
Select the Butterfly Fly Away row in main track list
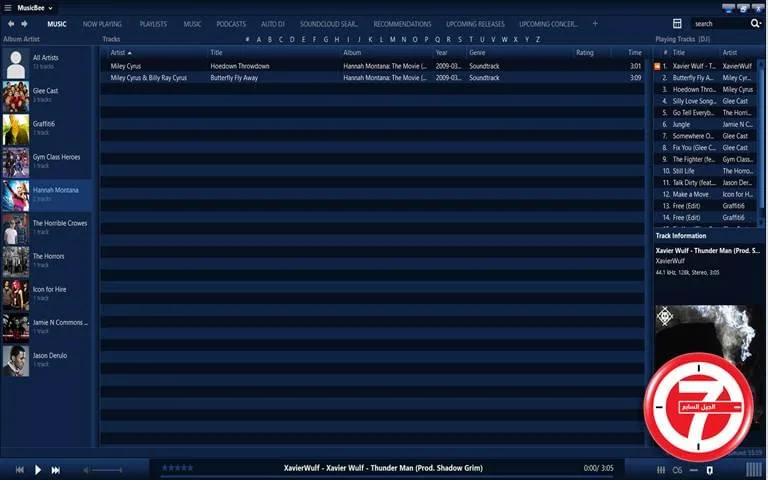point(372,77)
